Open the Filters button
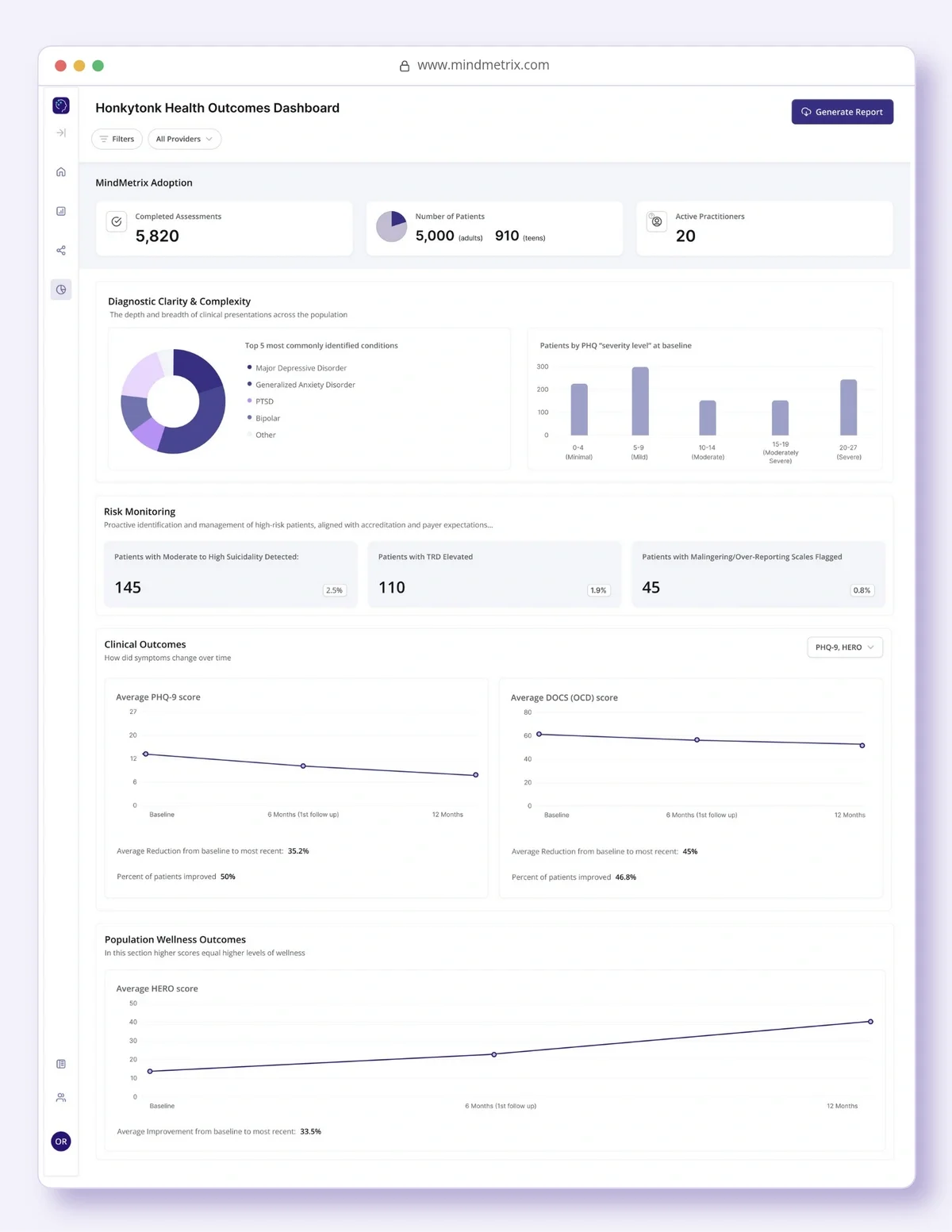 pos(117,139)
